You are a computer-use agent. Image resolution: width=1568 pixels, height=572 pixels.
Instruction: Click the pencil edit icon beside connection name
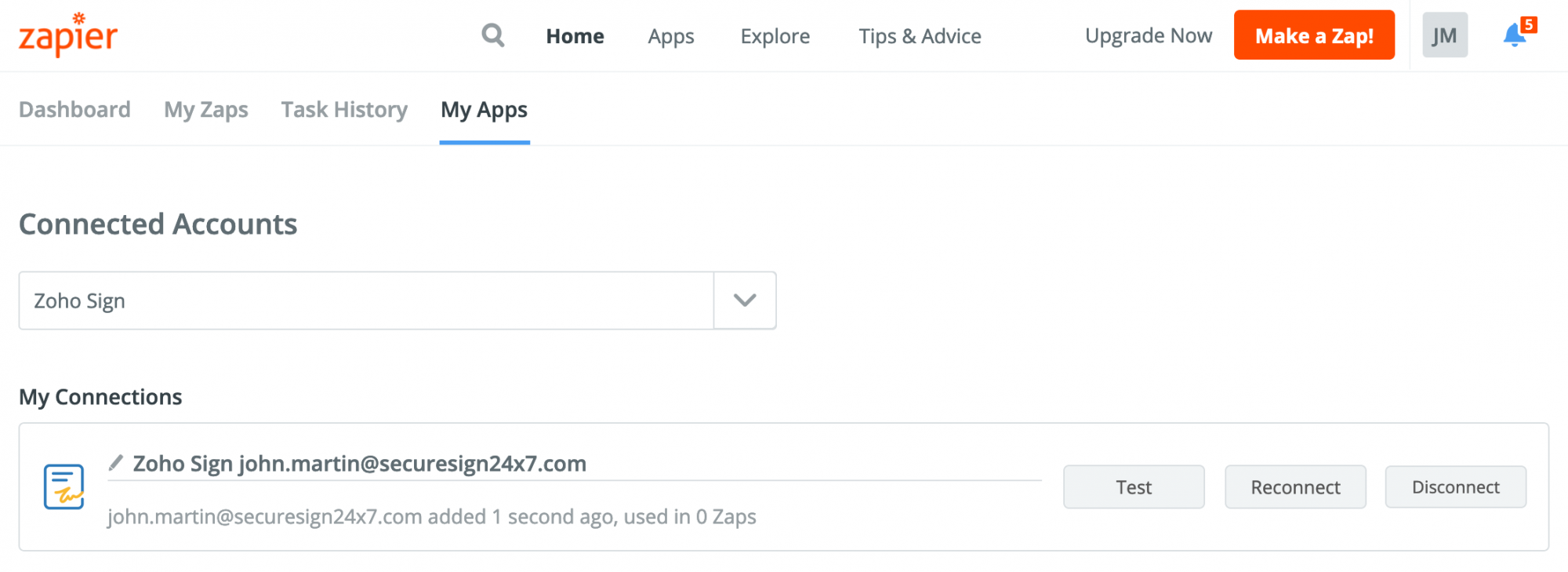[116, 462]
